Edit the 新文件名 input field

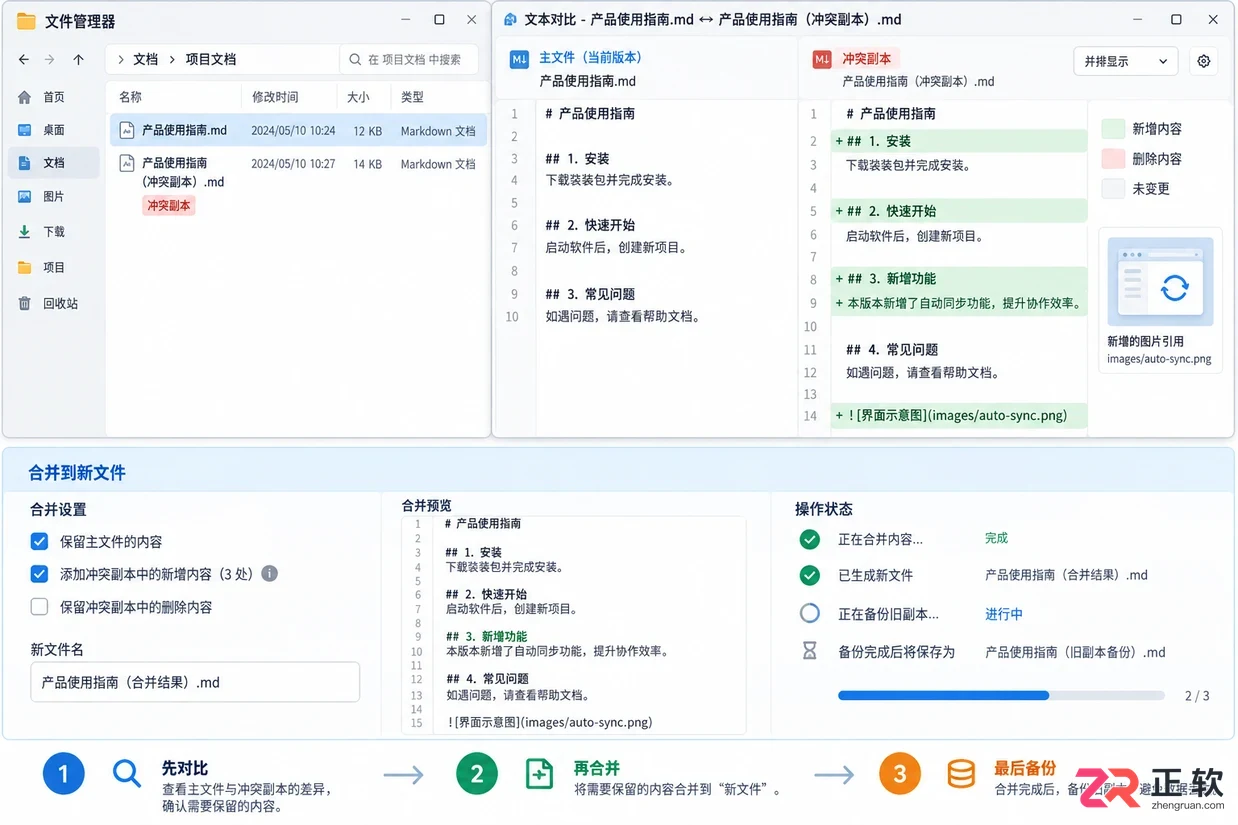(x=195, y=682)
